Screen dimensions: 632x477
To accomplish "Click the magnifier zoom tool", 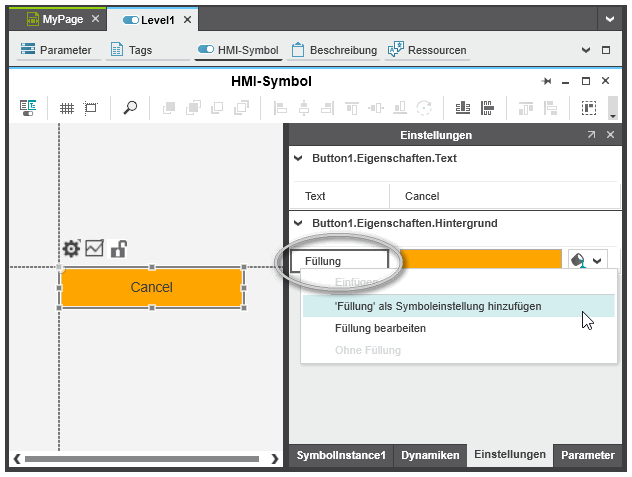I will point(130,108).
